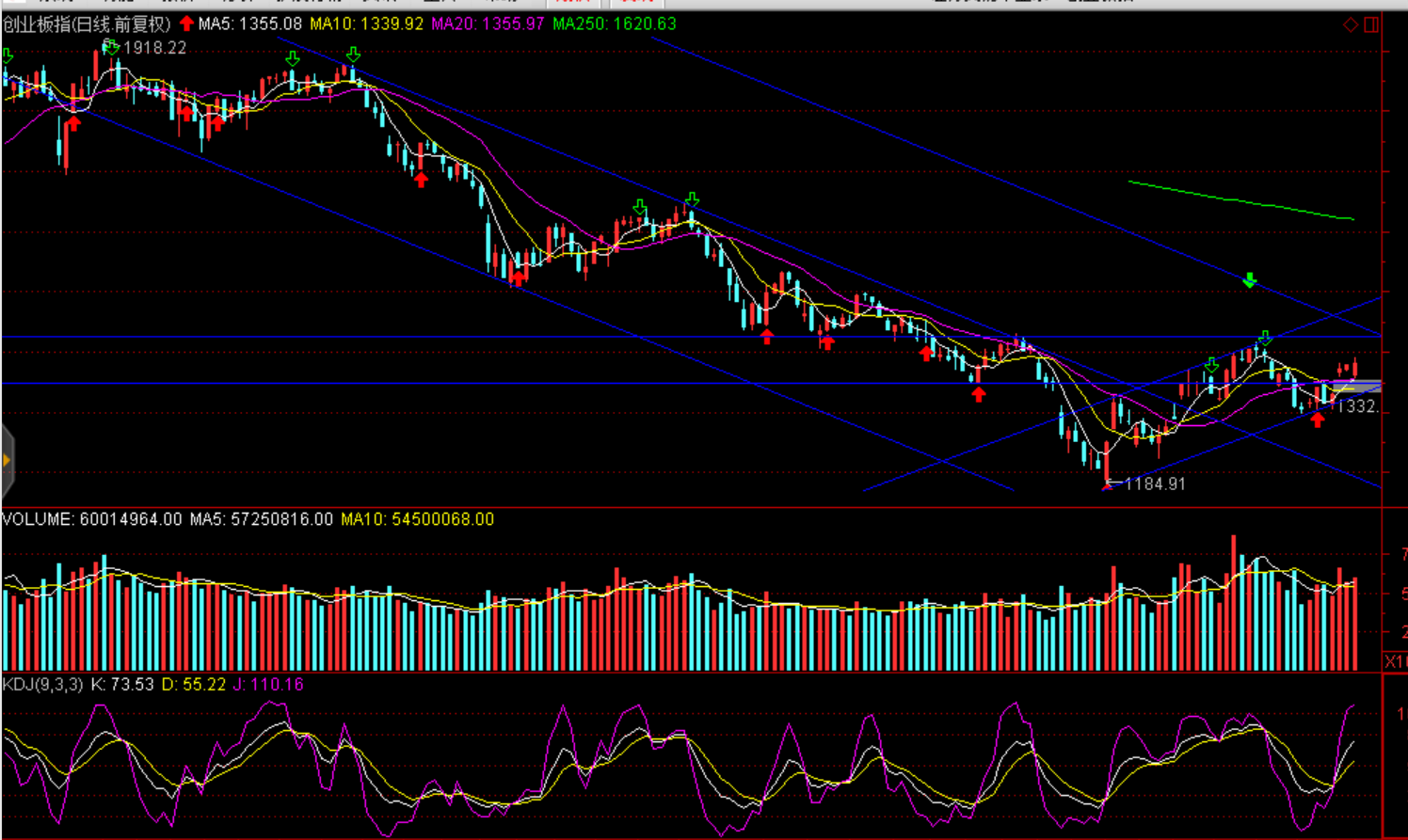
Task: Click the 1184.91 low price annotation
Action: pyautogui.click(x=1155, y=483)
